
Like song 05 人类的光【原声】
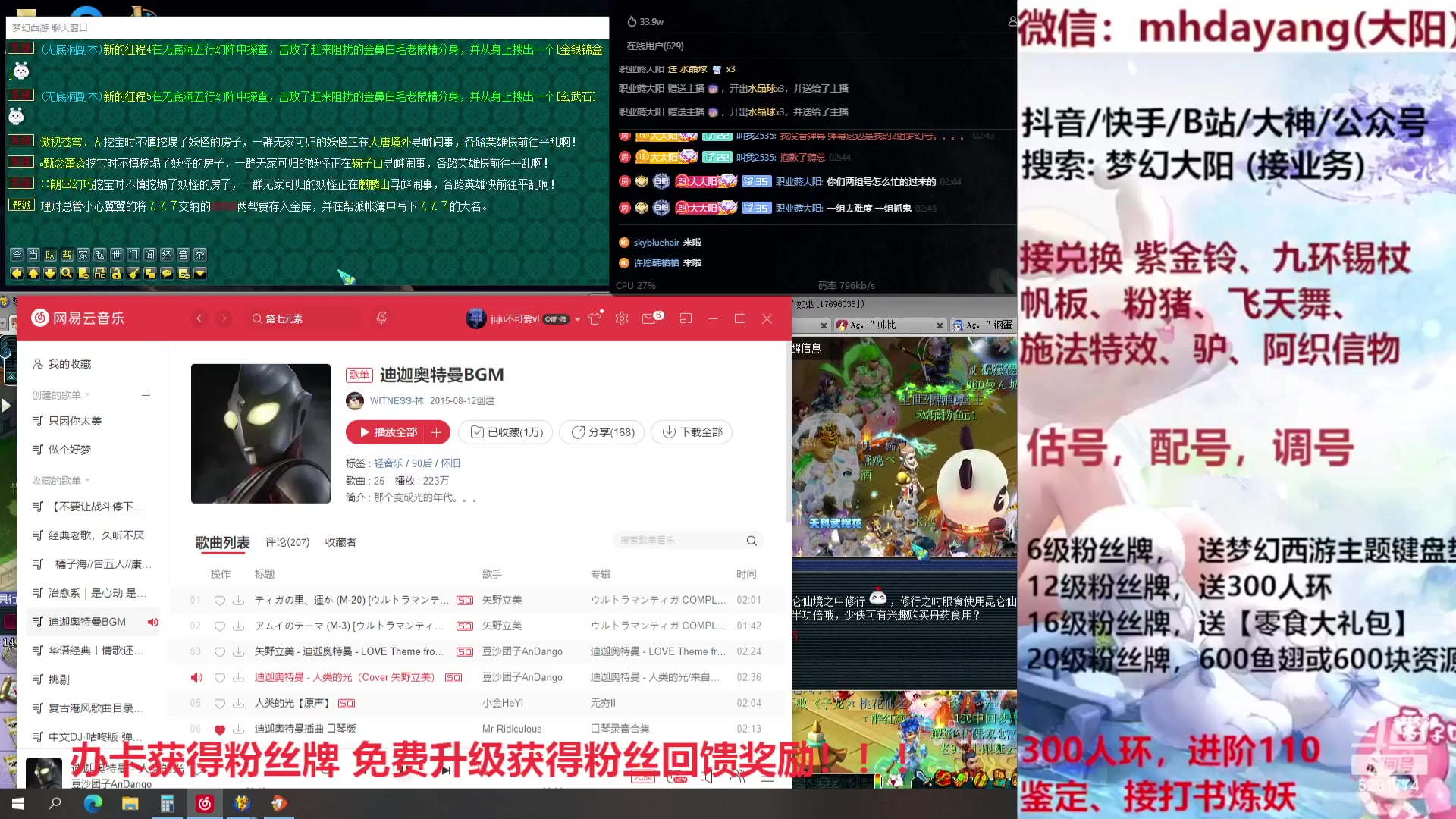click(x=220, y=703)
